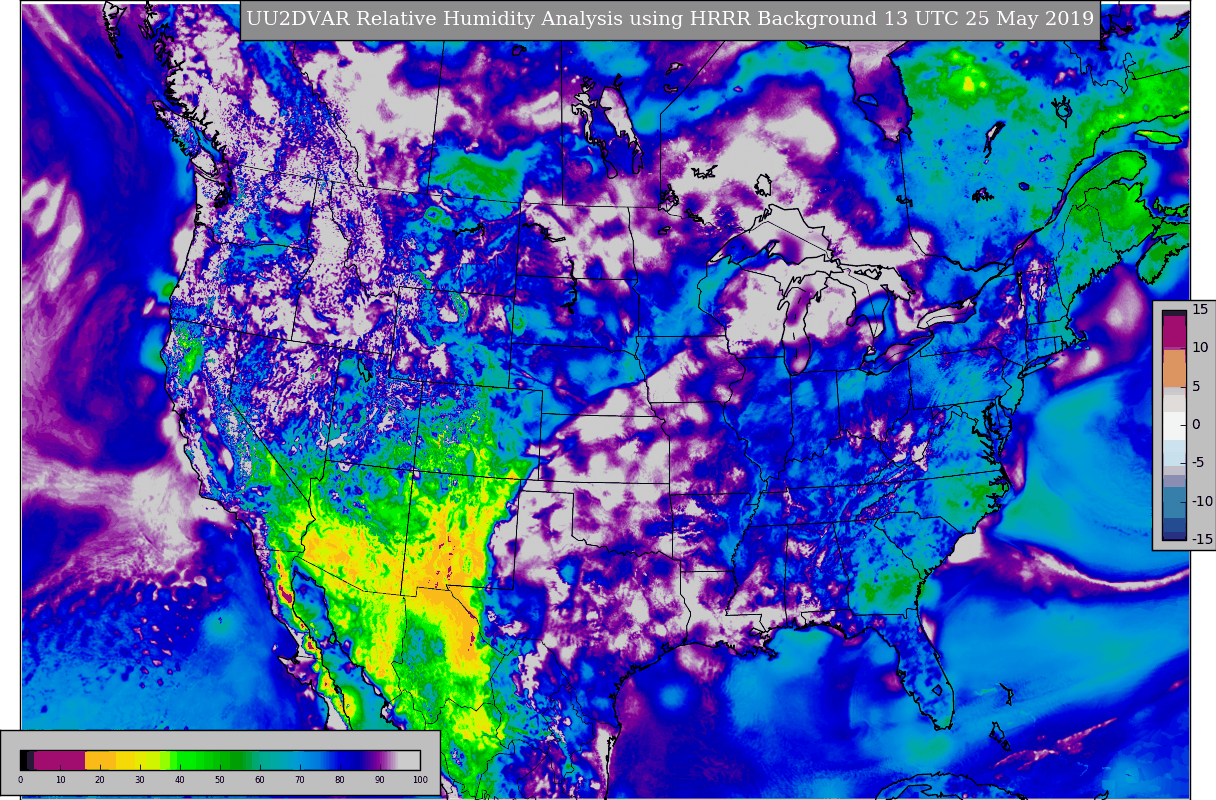Viewport: 1216px width, 800px height.
Task: Pick the white swatch at the humidity colorbar end
Action: [x=410, y=760]
